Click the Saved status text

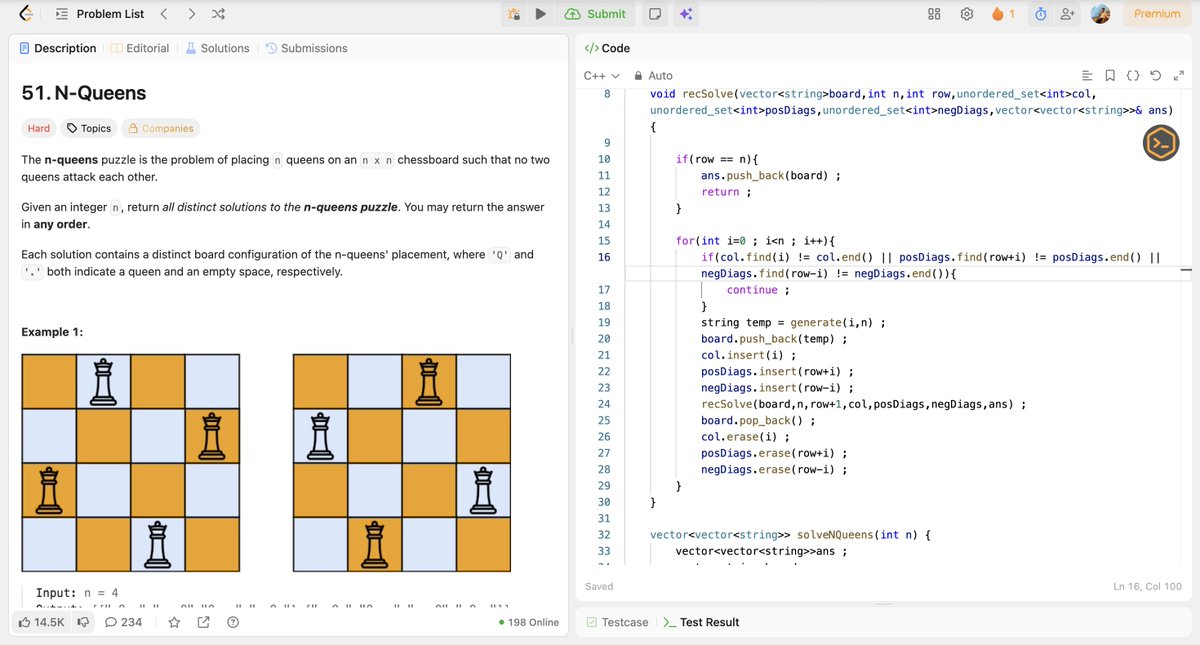[x=599, y=586]
